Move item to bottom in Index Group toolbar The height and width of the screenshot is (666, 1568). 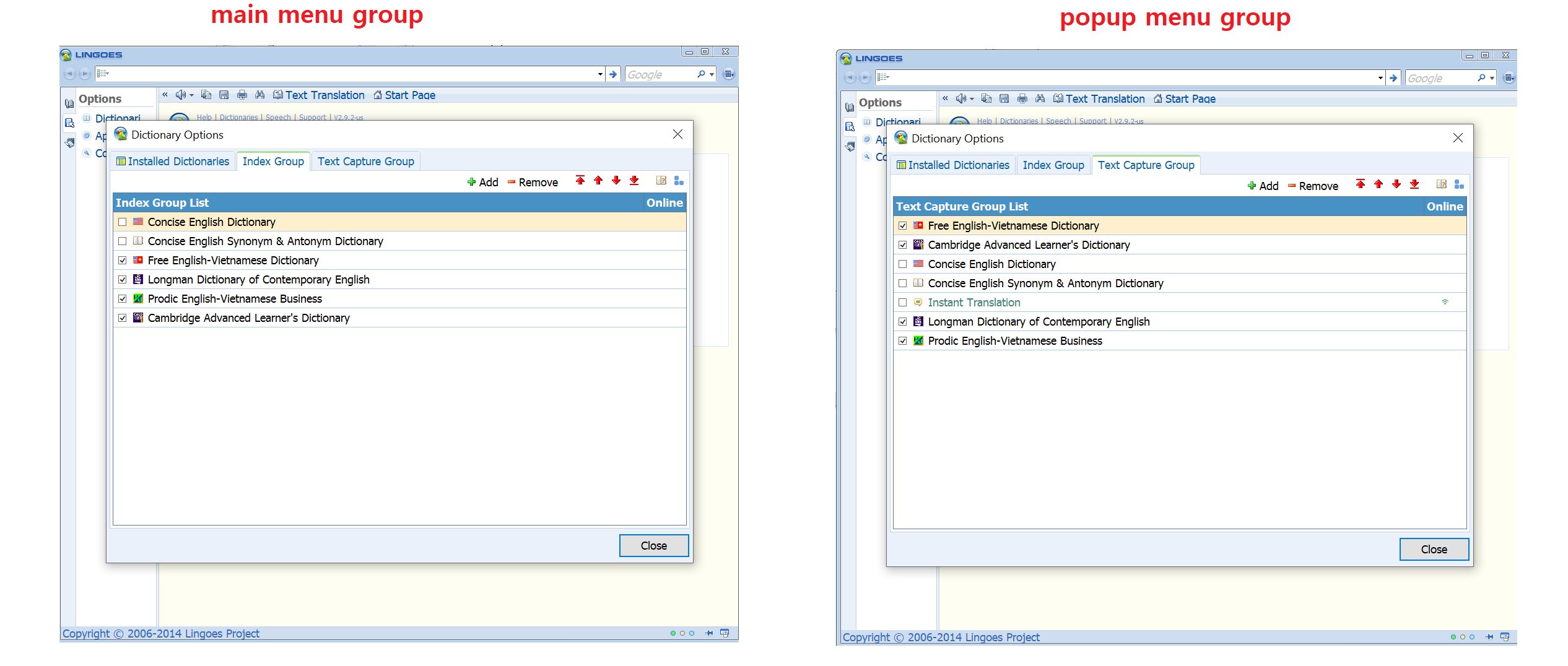point(634,181)
